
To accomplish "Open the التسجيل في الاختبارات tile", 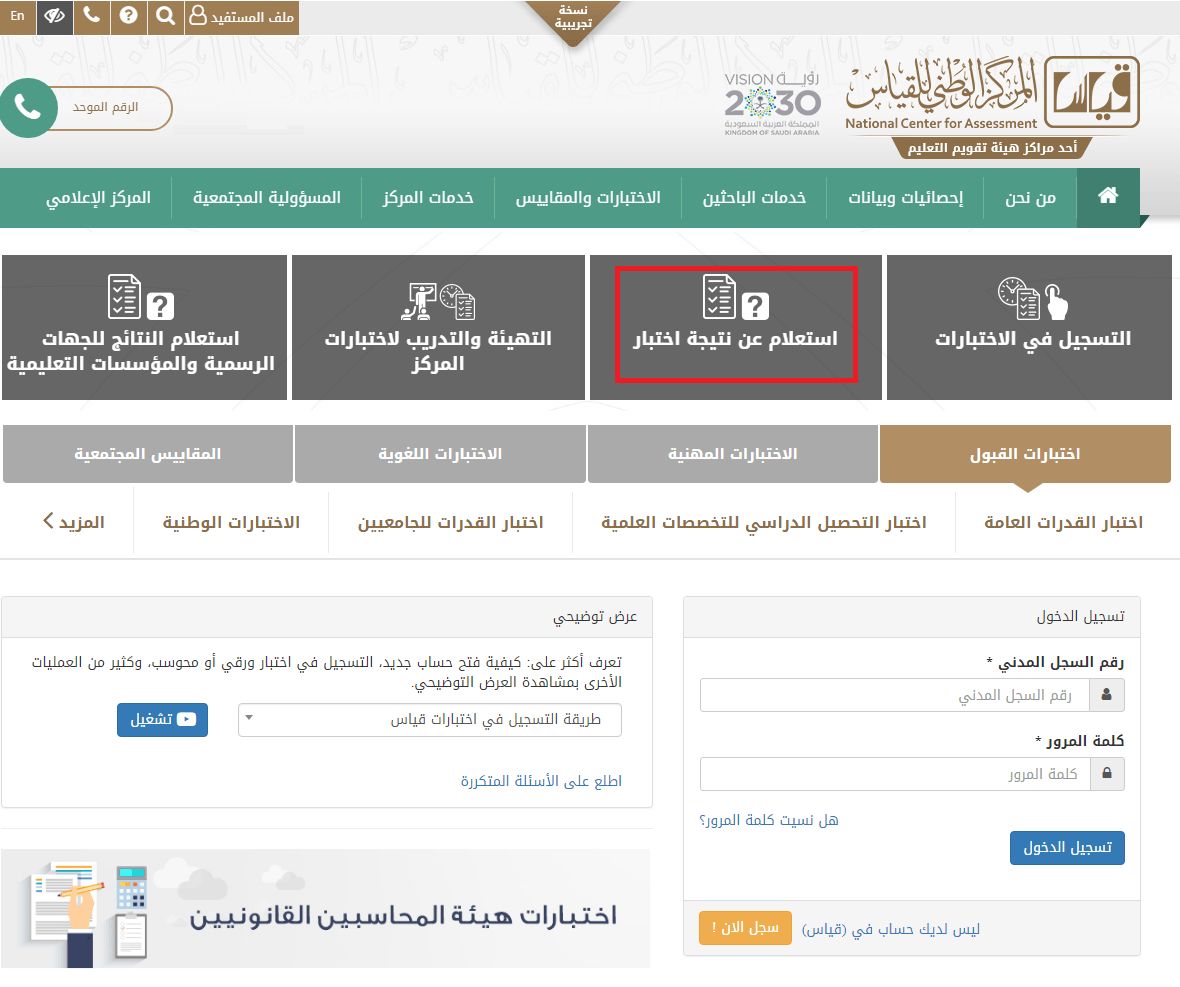I will click(x=1032, y=326).
